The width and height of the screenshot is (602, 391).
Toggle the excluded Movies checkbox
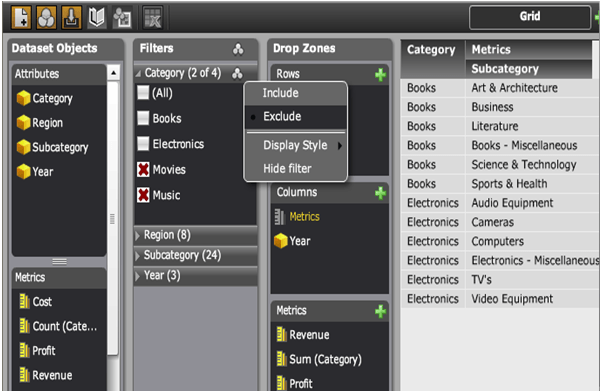click(143, 169)
